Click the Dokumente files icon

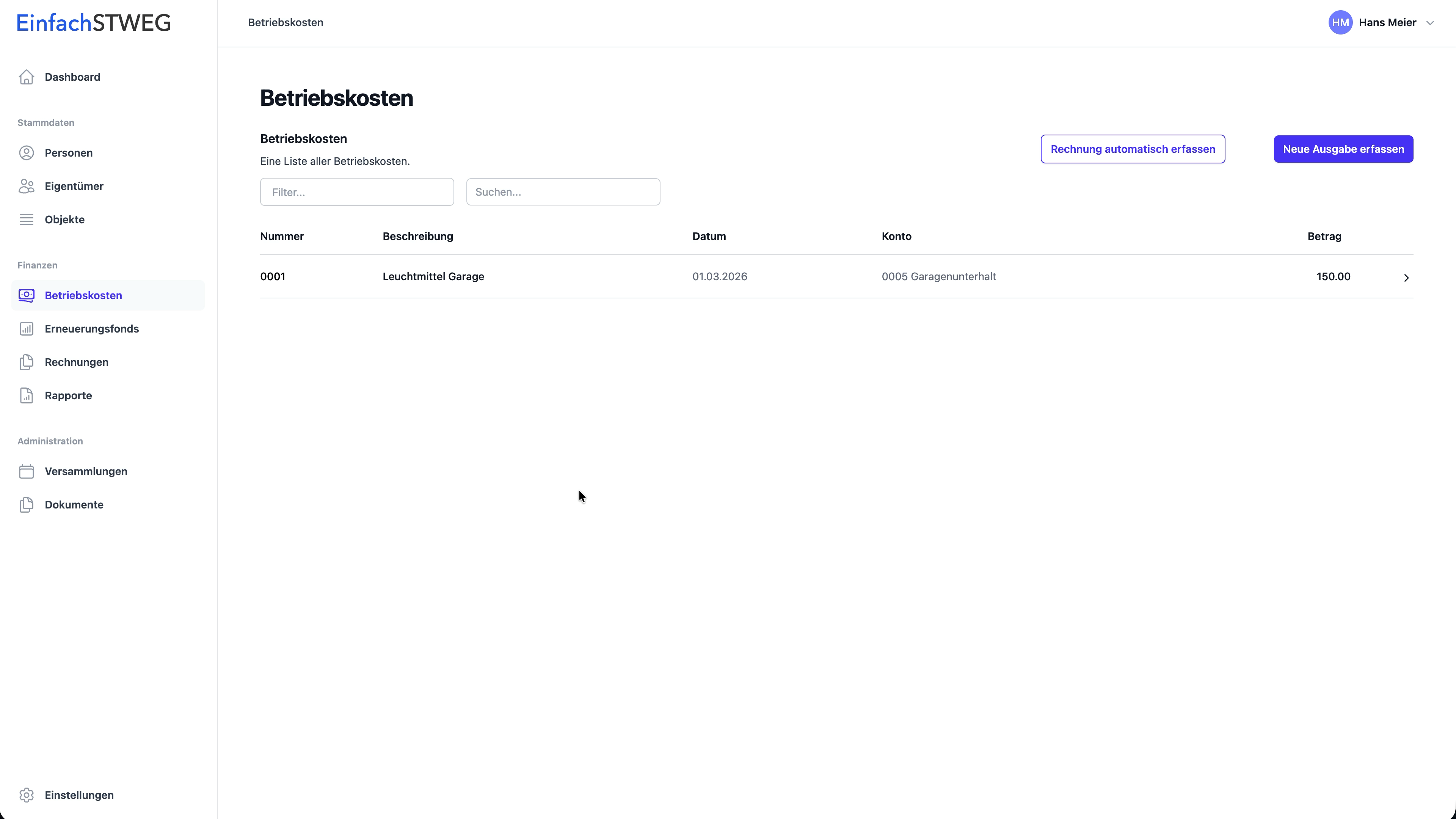27,505
